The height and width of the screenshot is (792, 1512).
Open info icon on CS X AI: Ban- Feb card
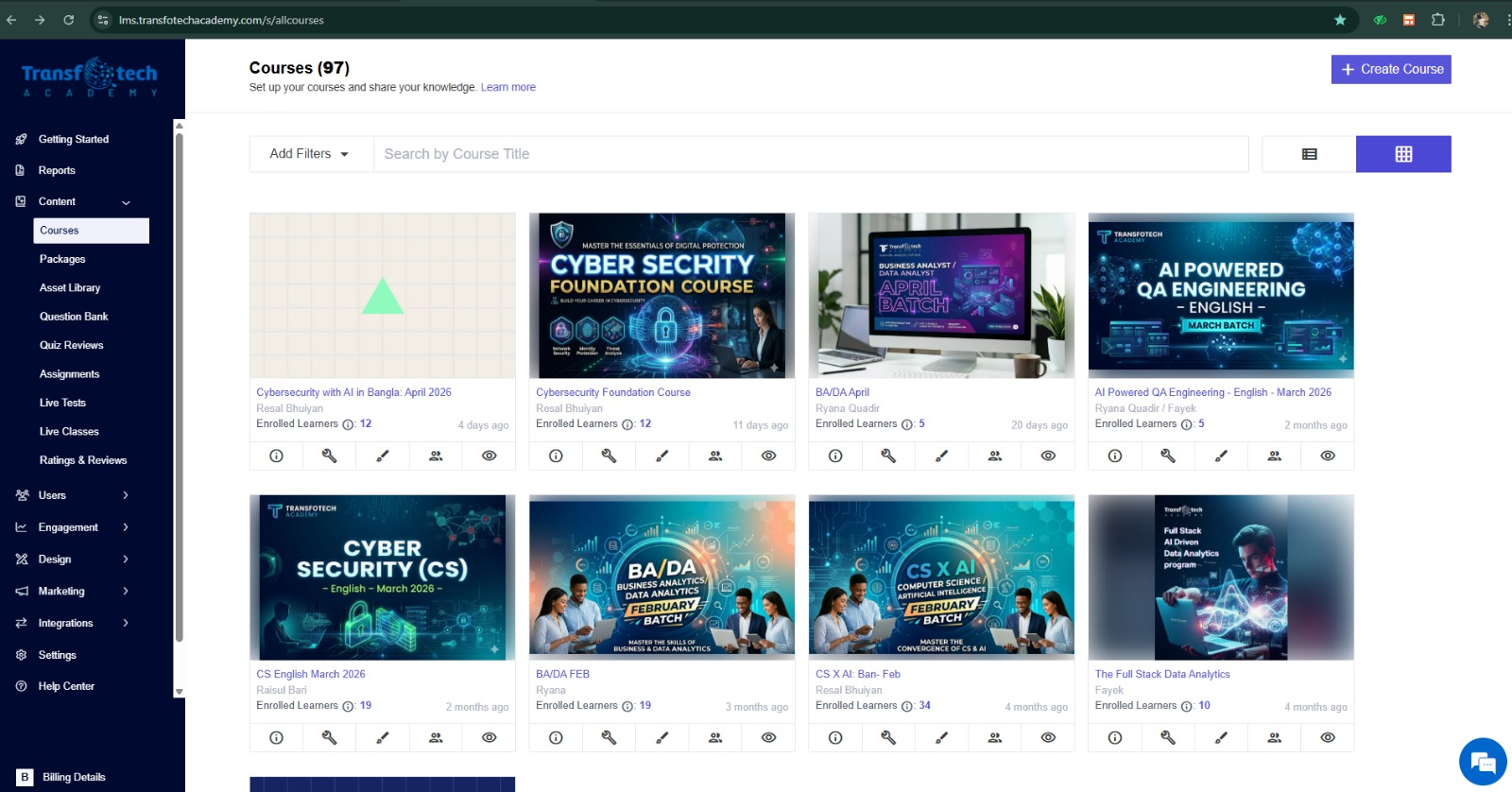click(835, 737)
